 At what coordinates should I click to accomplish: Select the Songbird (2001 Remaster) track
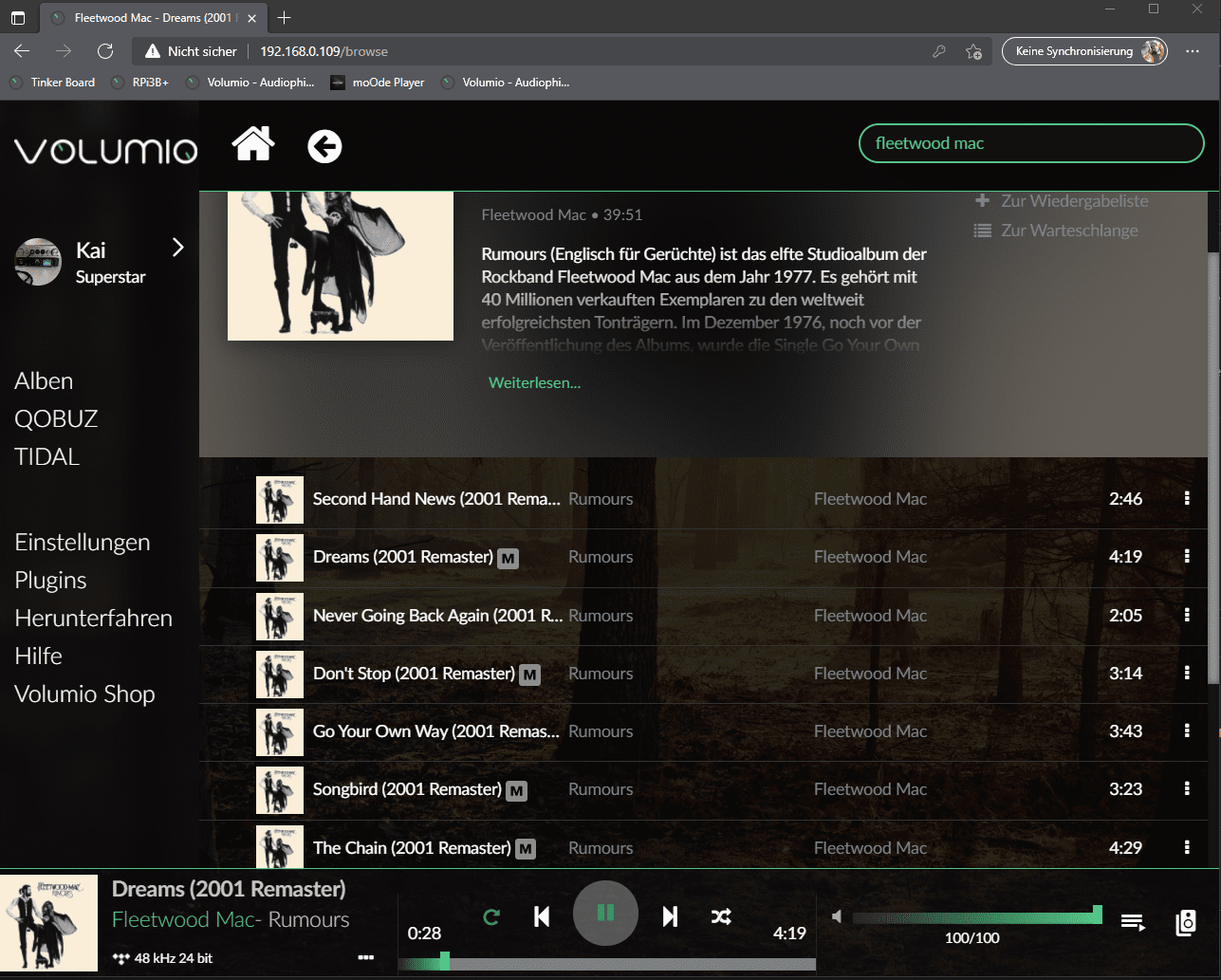click(x=407, y=789)
